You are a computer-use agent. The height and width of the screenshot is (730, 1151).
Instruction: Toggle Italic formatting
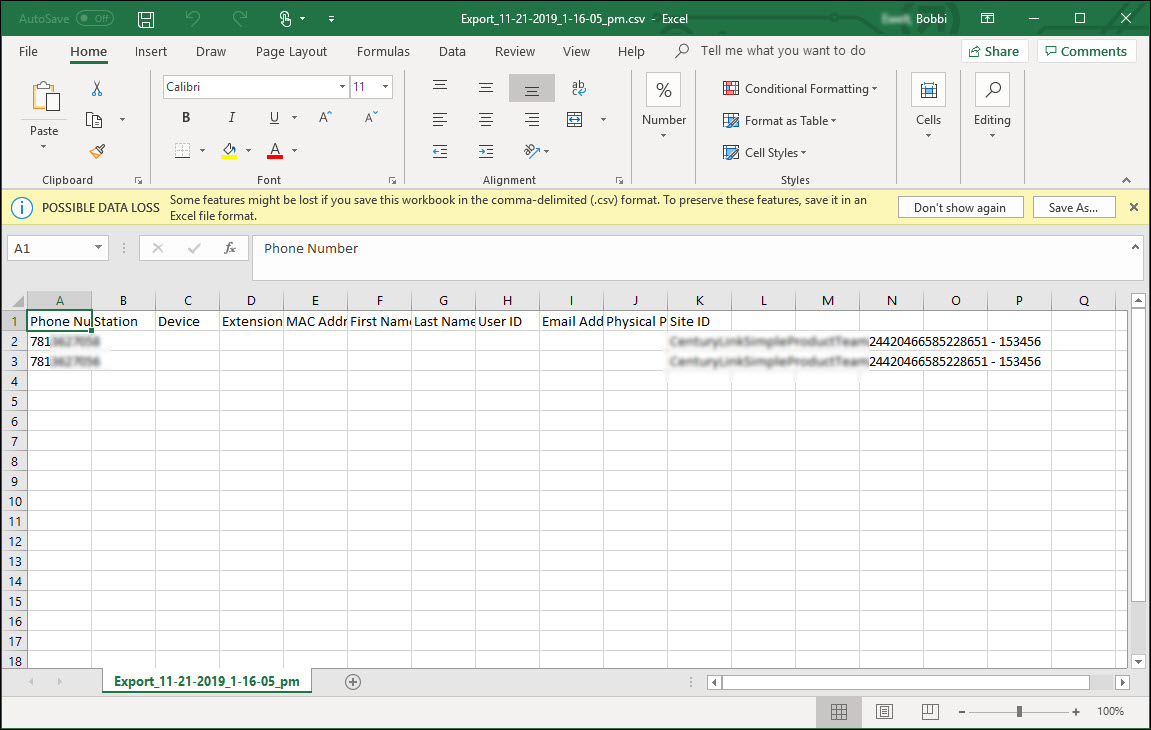(232, 118)
